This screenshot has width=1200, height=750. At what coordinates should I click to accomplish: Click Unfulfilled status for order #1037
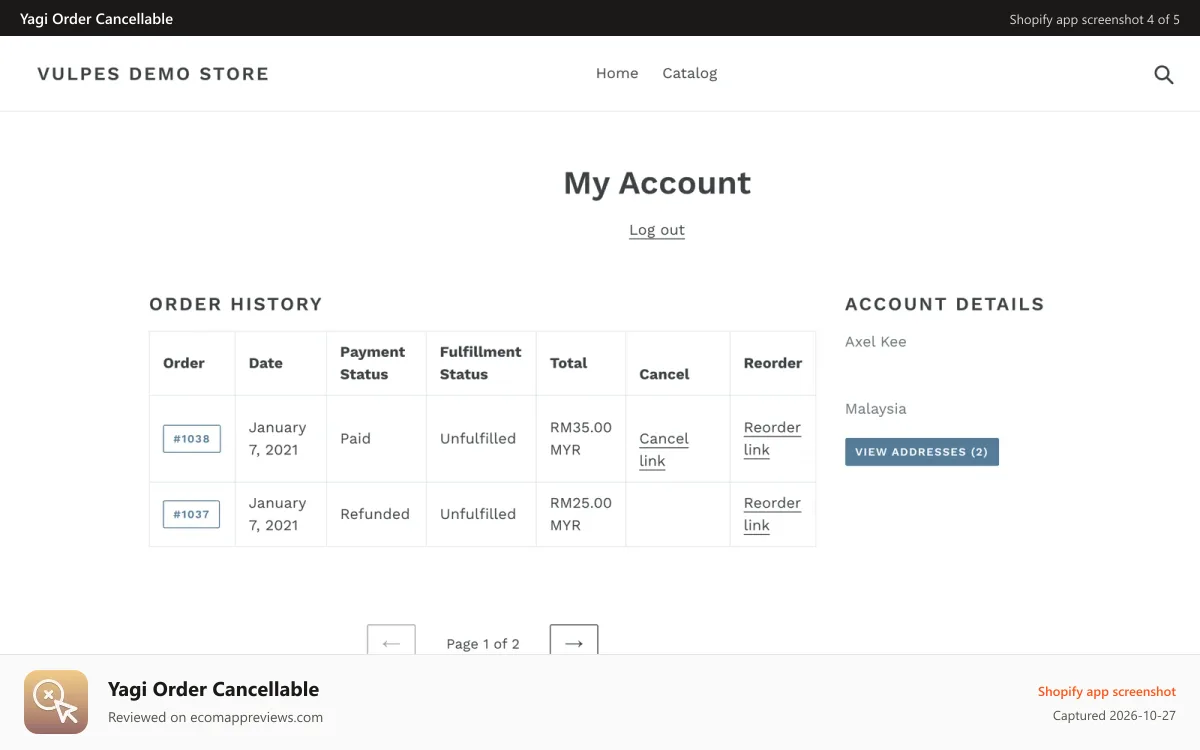[x=478, y=514]
